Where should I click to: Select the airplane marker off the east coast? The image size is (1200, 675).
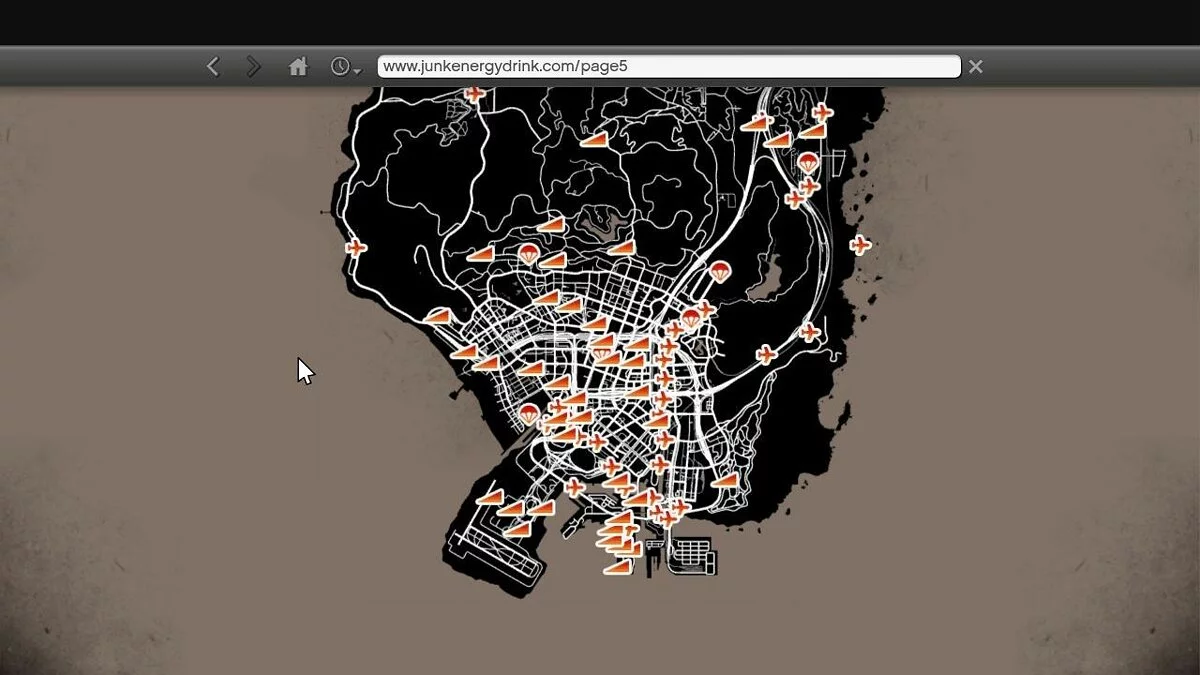tap(859, 245)
